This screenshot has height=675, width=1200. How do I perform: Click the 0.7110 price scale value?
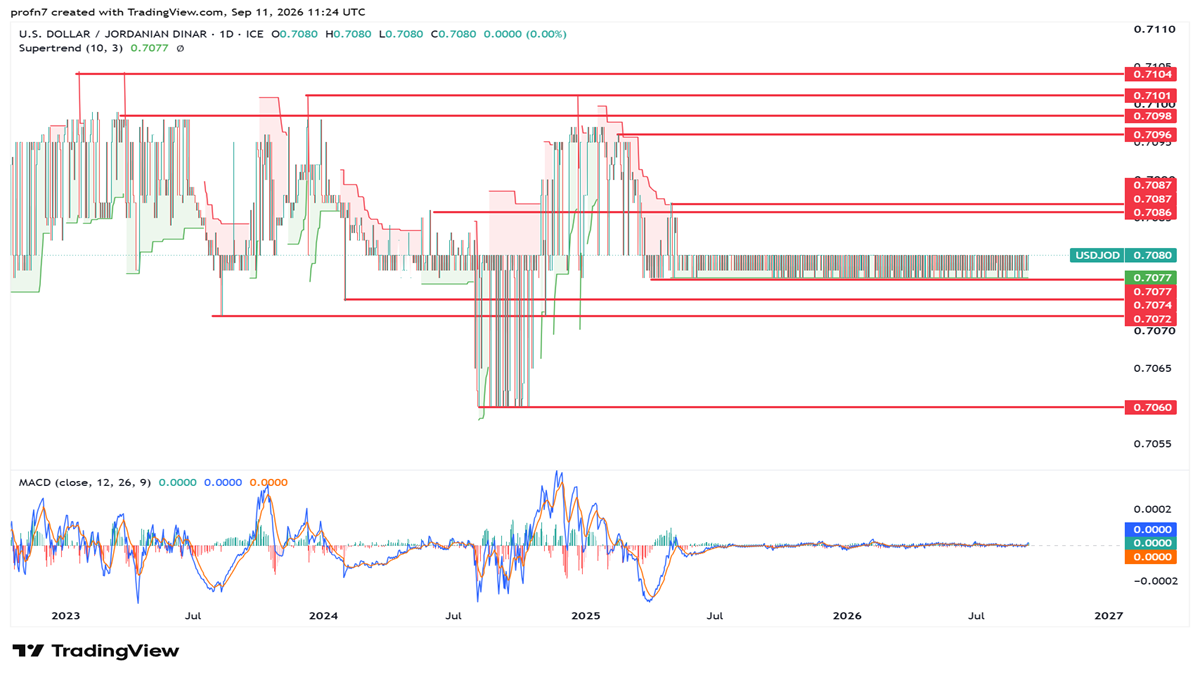coord(1153,29)
